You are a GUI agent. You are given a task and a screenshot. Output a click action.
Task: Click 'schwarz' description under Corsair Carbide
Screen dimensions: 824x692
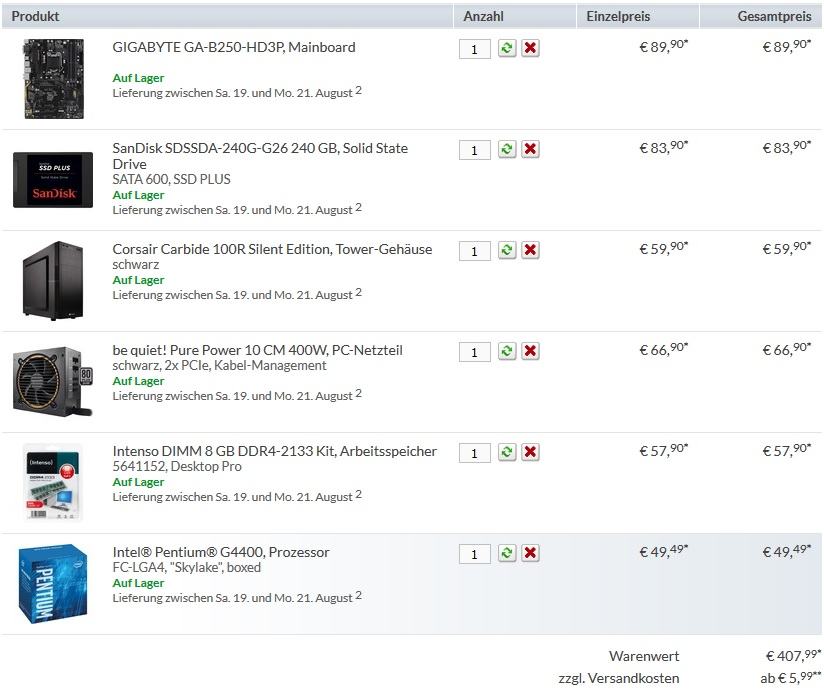(136, 264)
